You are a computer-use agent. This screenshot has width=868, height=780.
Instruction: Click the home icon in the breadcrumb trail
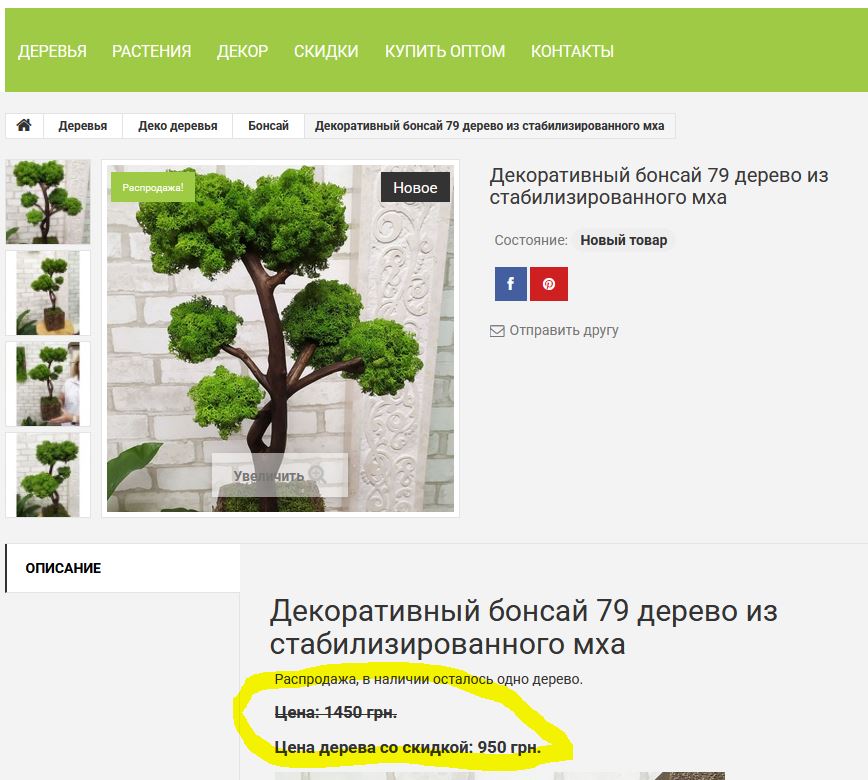coord(24,125)
